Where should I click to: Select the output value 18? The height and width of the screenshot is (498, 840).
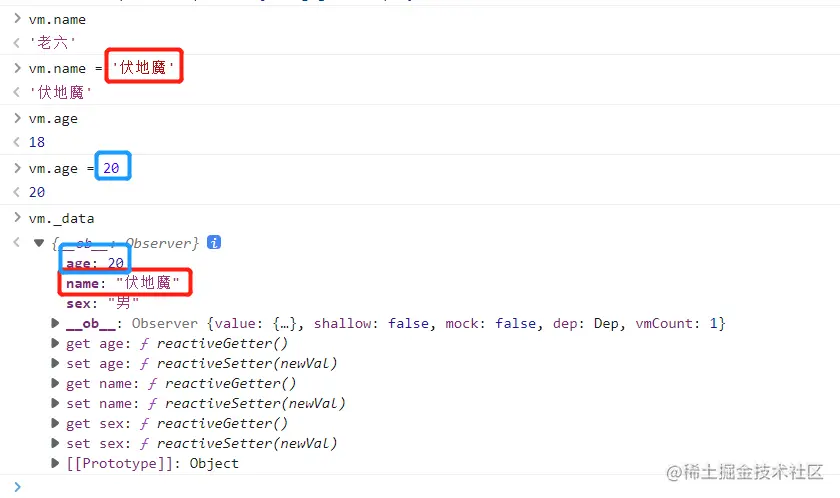(x=37, y=142)
